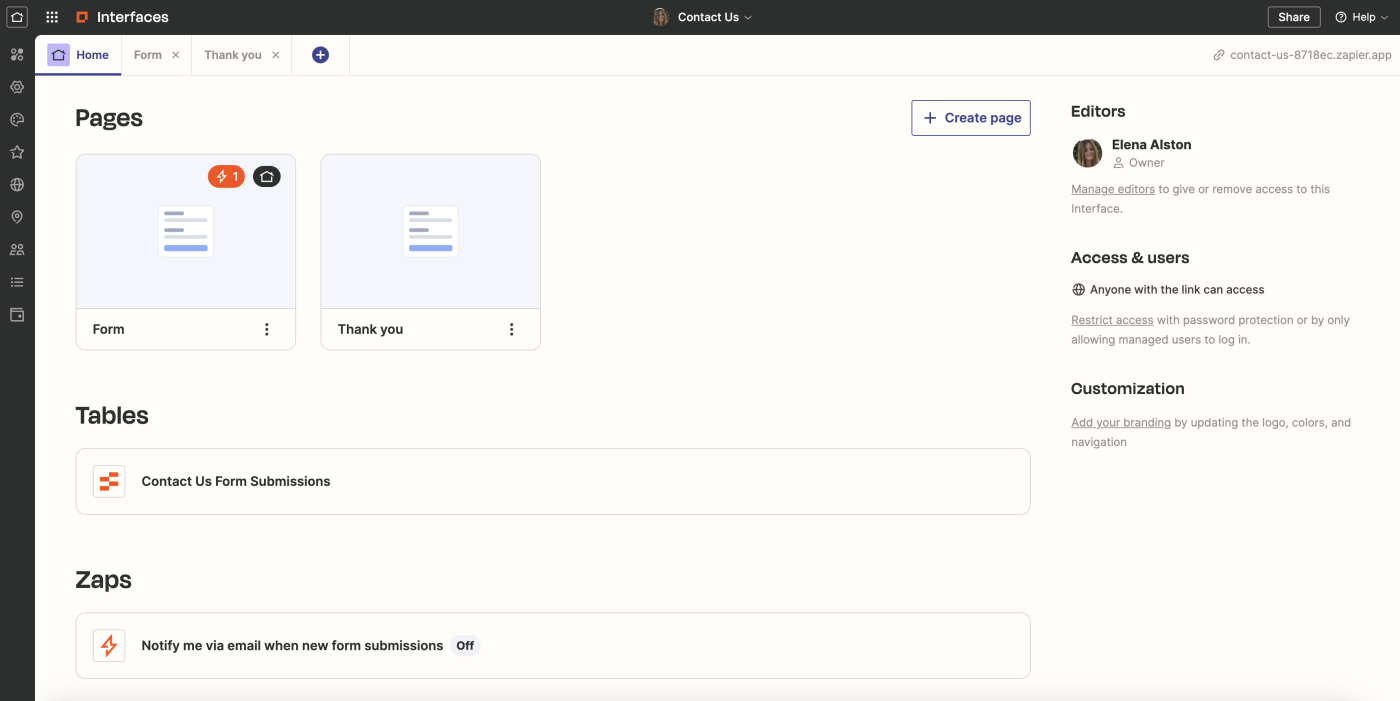Click the Form page title label
Image resolution: width=1400 pixels, height=701 pixels.
pos(109,329)
